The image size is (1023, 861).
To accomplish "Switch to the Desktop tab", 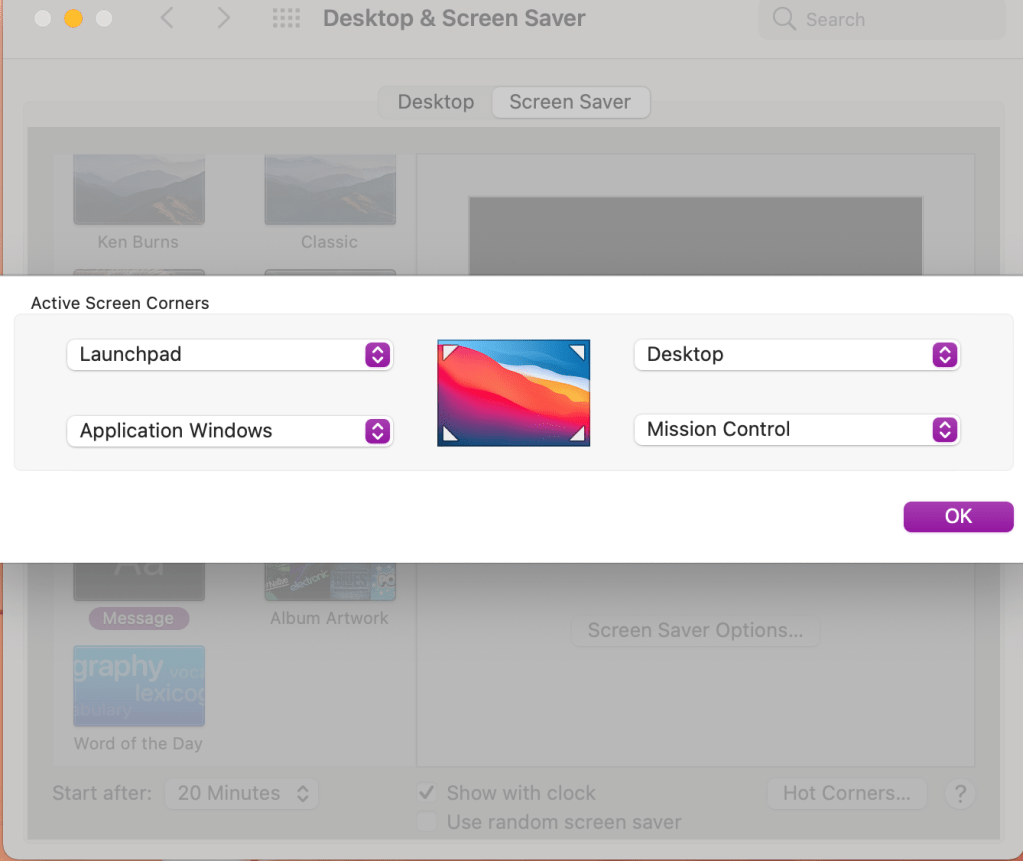I will (x=436, y=102).
